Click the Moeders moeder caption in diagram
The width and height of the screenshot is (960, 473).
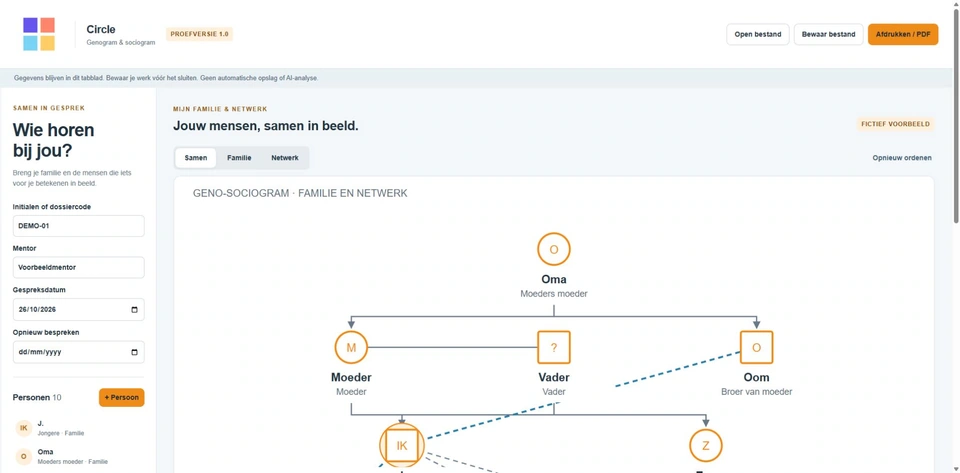[553, 294]
